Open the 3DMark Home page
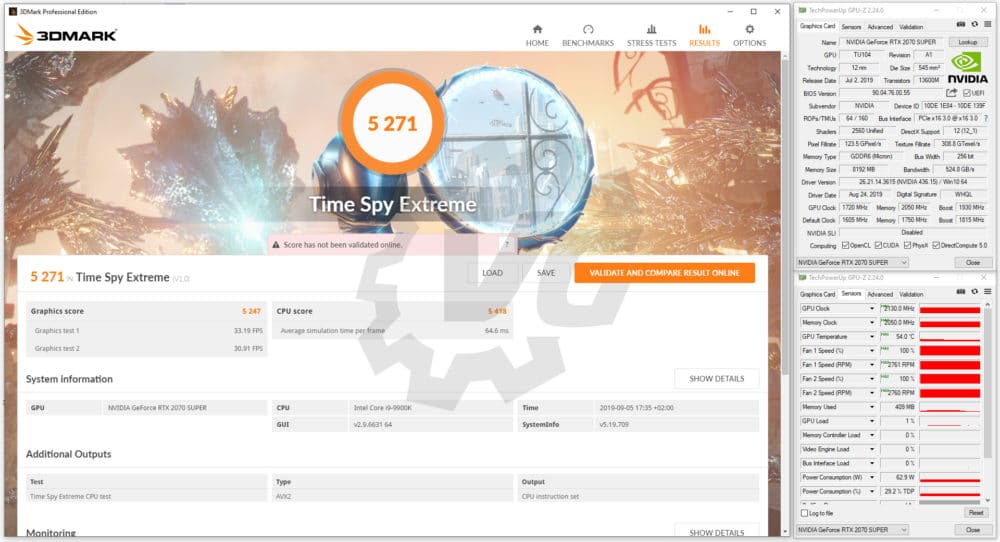1000x542 pixels. [x=537, y=35]
